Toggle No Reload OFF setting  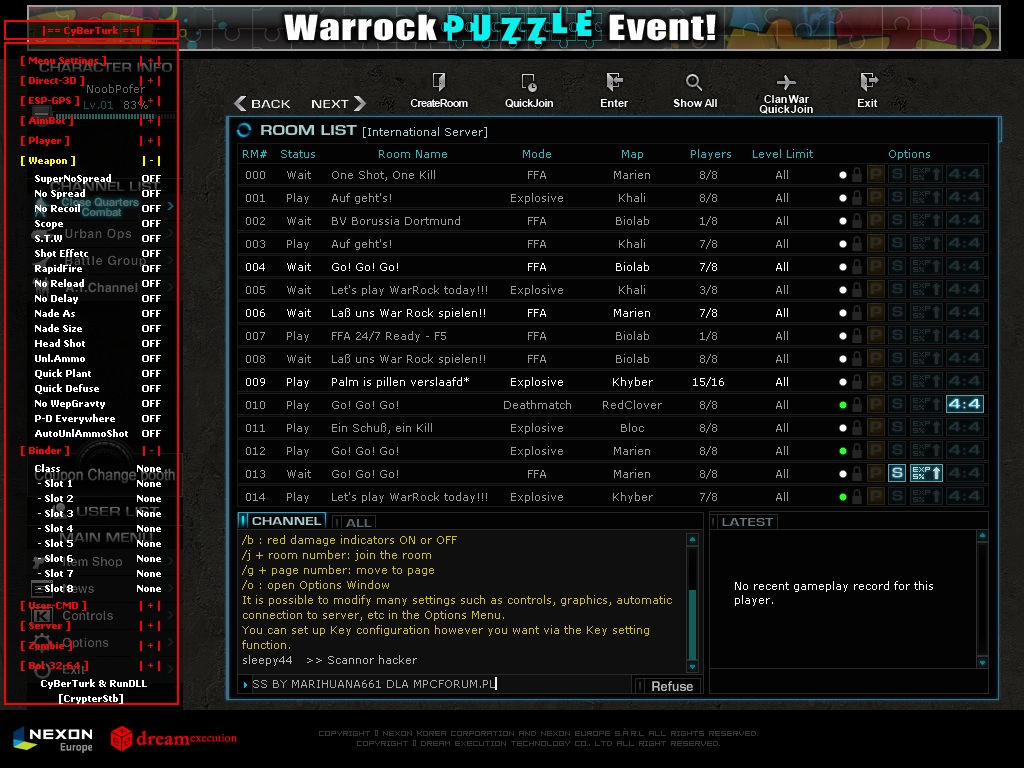151,283
